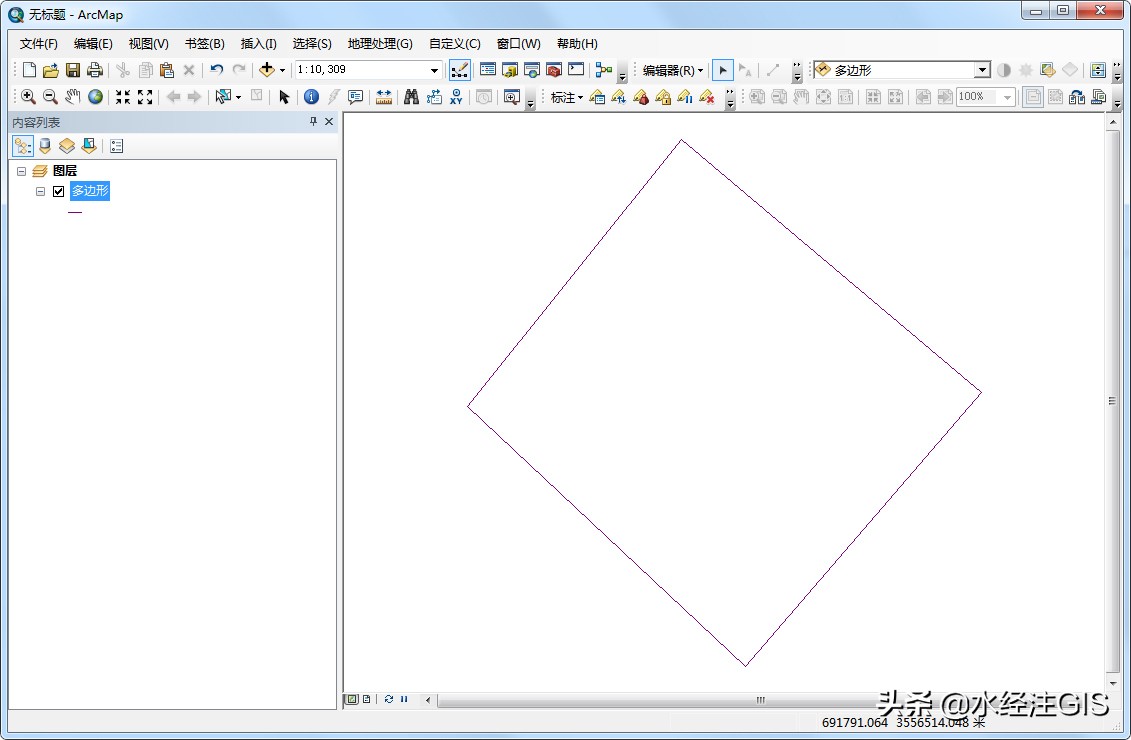Open the 帮助(H) menu
1131x740 pixels.
(x=577, y=43)
